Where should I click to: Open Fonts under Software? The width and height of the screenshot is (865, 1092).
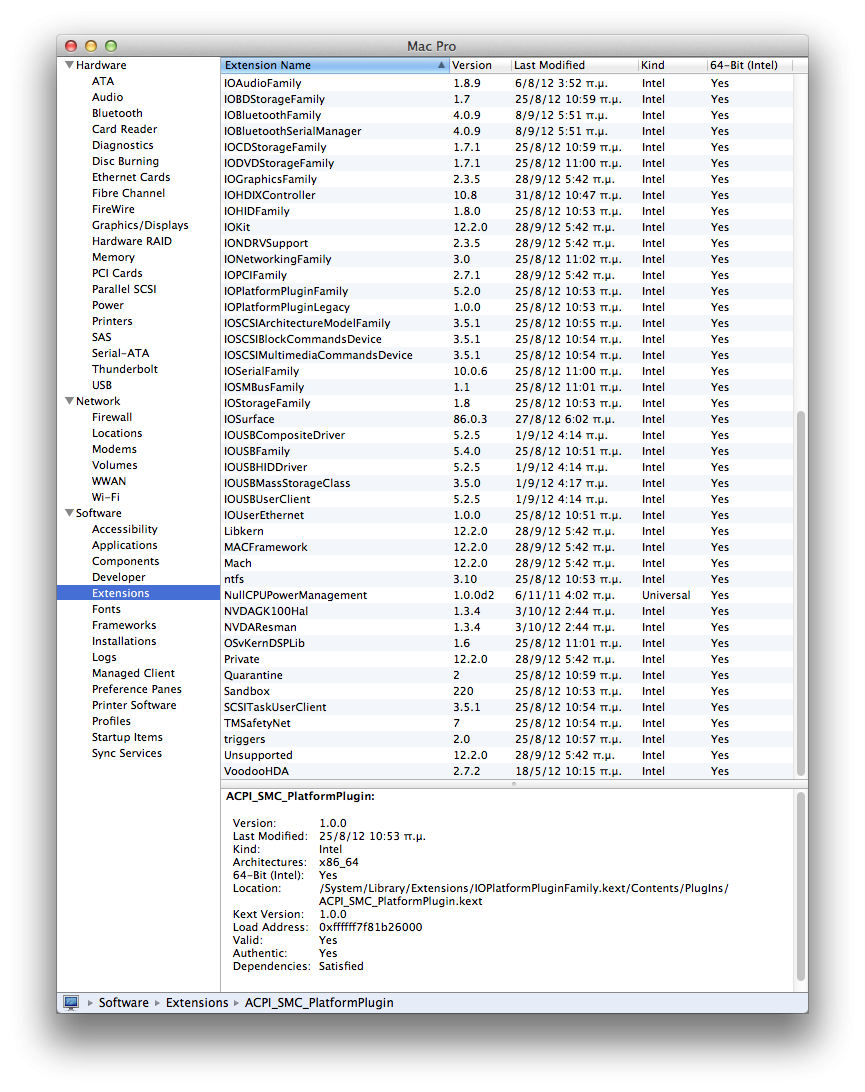point(107,609)
